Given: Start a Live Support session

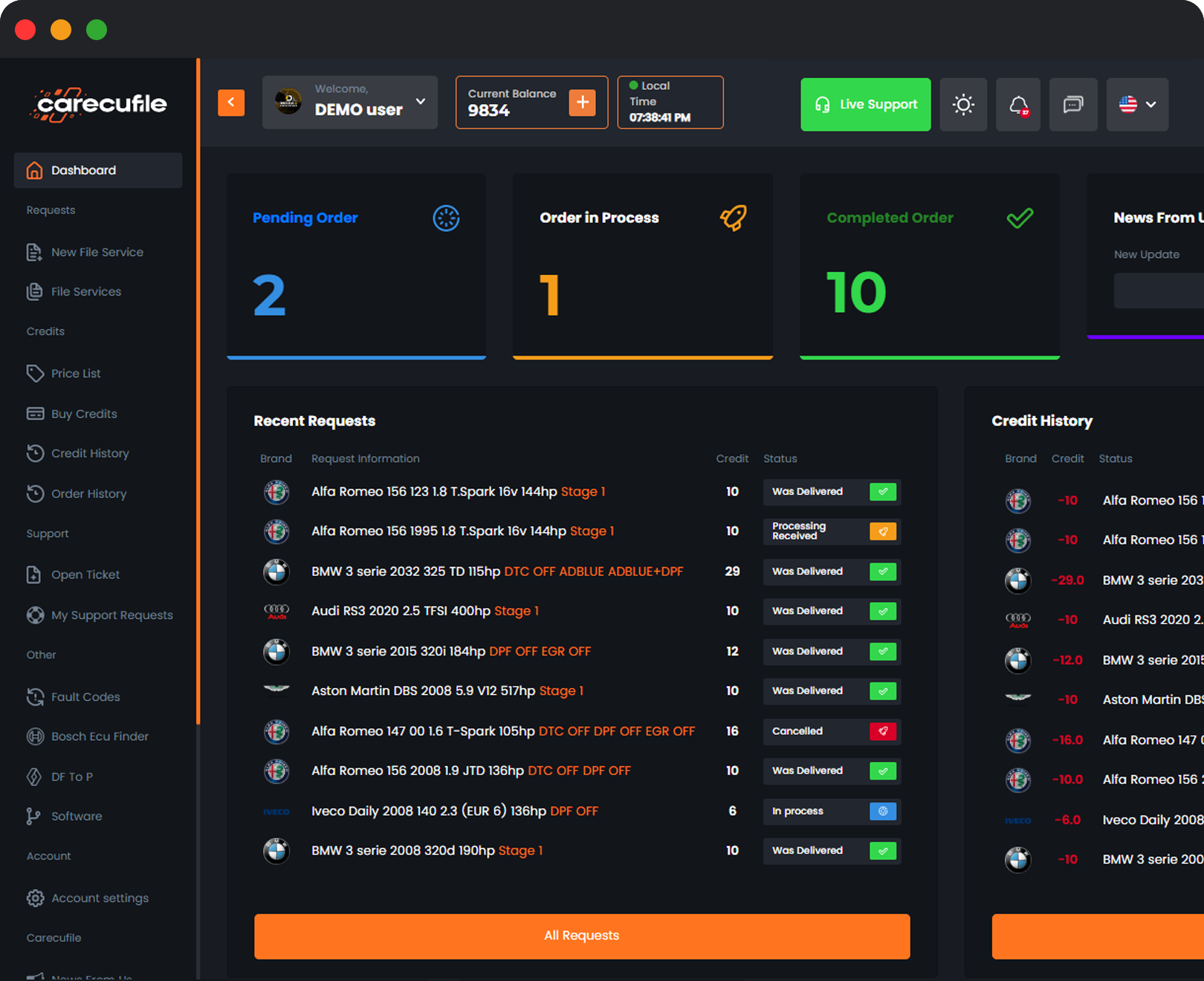Looking at the screenshot, I should tap(865, 105).
